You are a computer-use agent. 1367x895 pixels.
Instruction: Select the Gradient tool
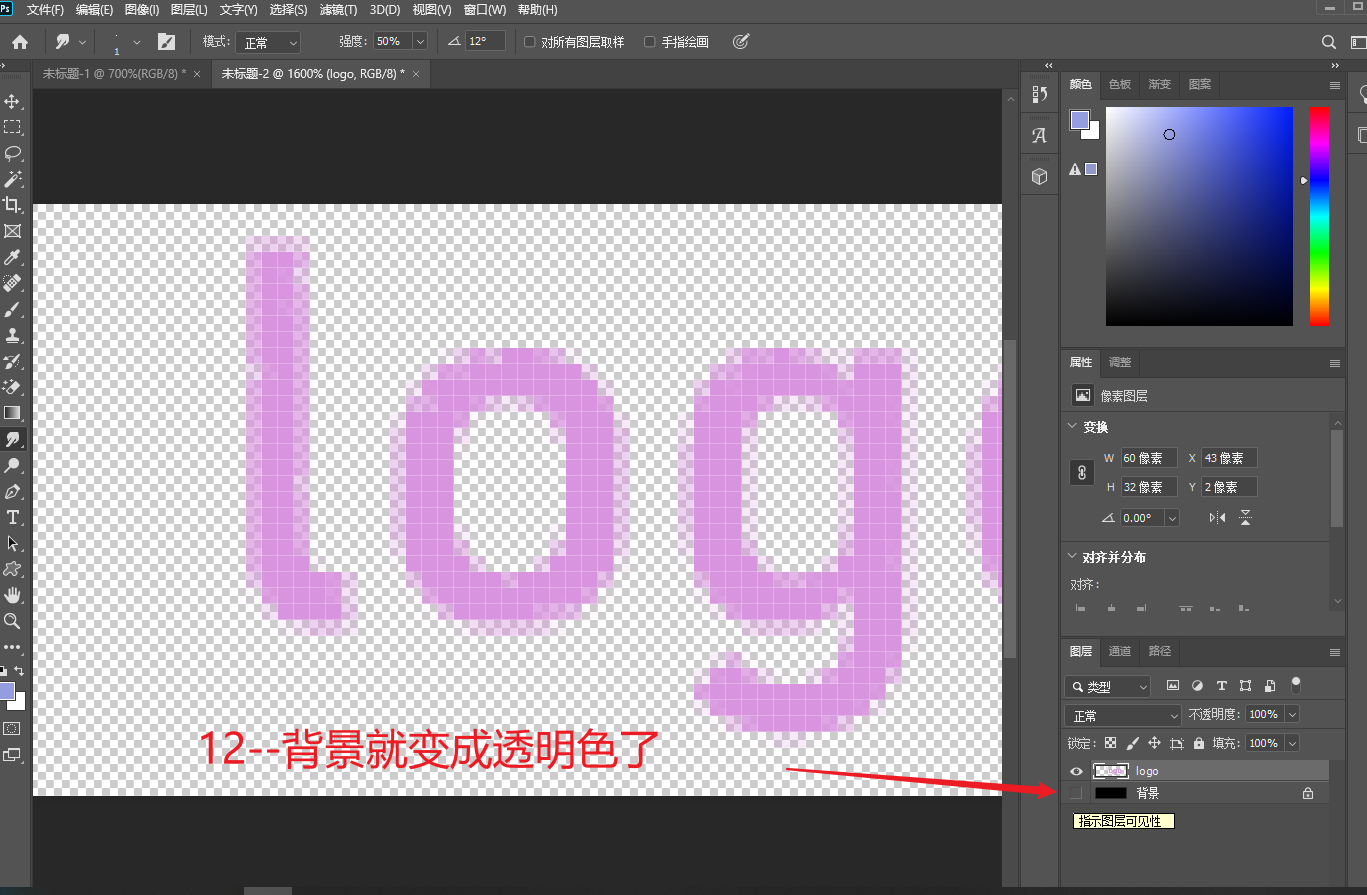[x=13, y=413]
